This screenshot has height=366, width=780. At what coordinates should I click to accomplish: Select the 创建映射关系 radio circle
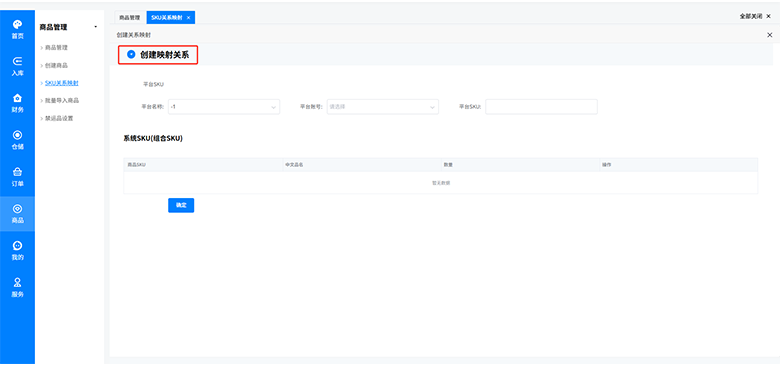click(131, 55)
